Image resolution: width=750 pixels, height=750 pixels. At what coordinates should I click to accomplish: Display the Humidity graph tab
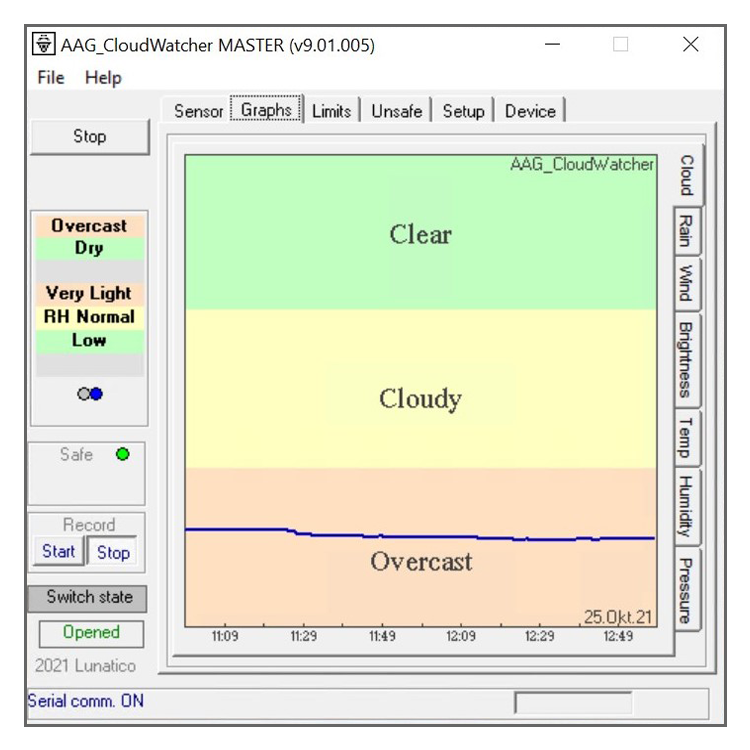point(686,507)
